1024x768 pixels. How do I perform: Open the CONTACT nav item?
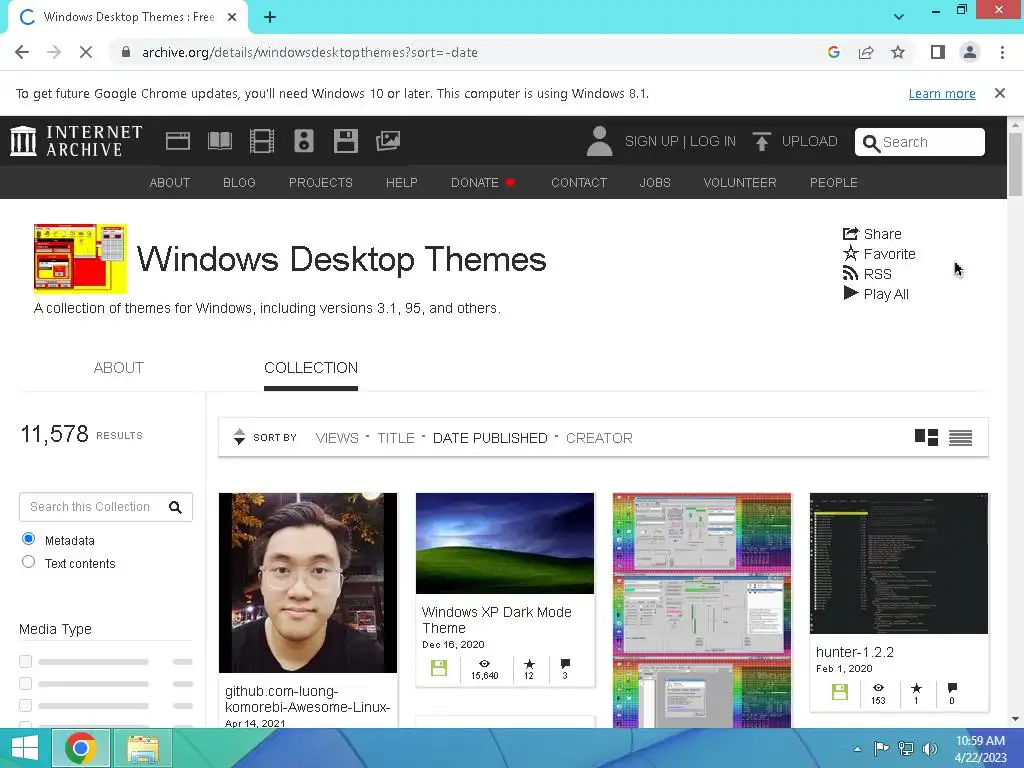(x=579, y=183)
